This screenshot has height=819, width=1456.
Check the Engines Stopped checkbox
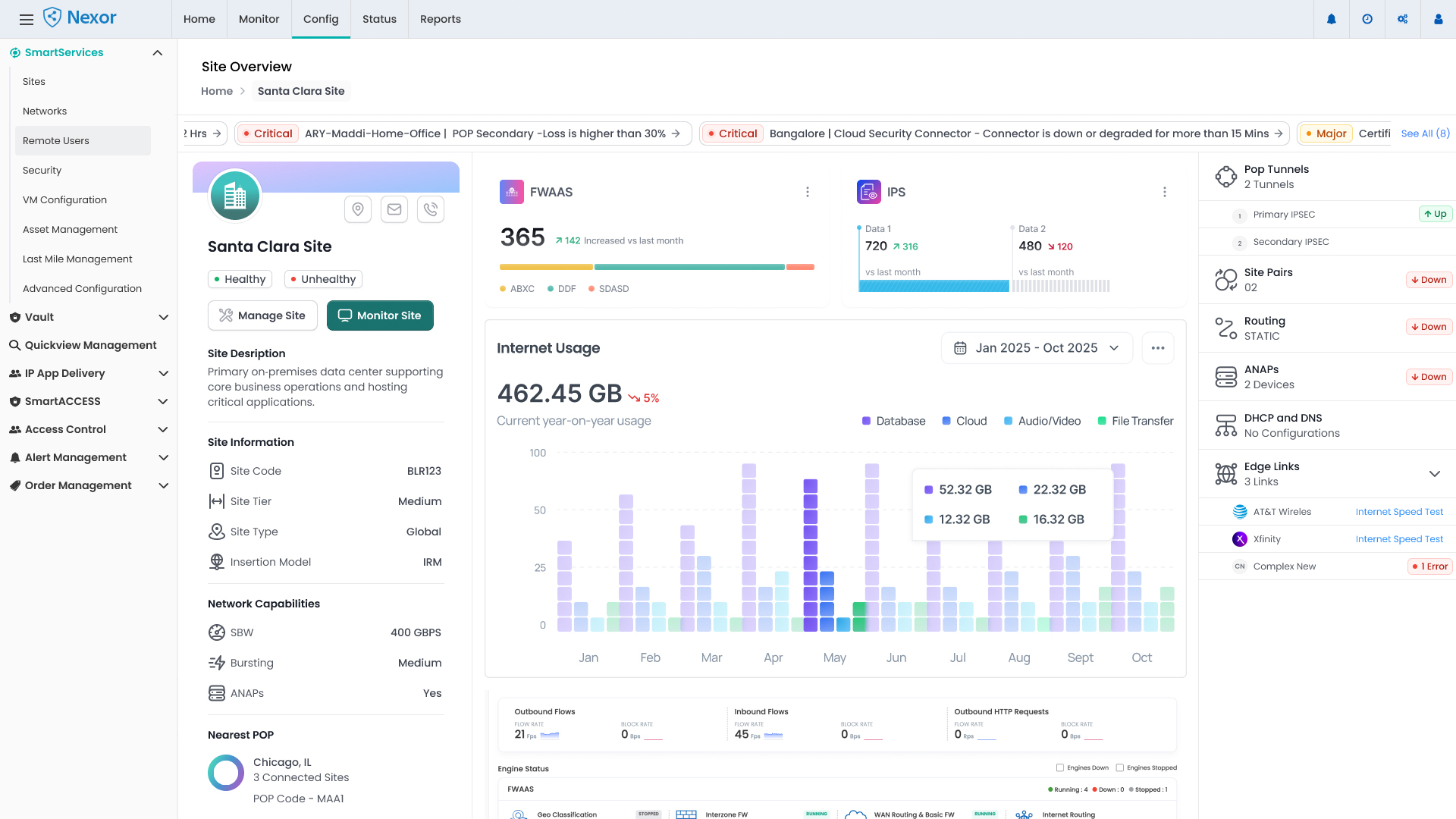pyautogui.click(x=1119, y=767)
